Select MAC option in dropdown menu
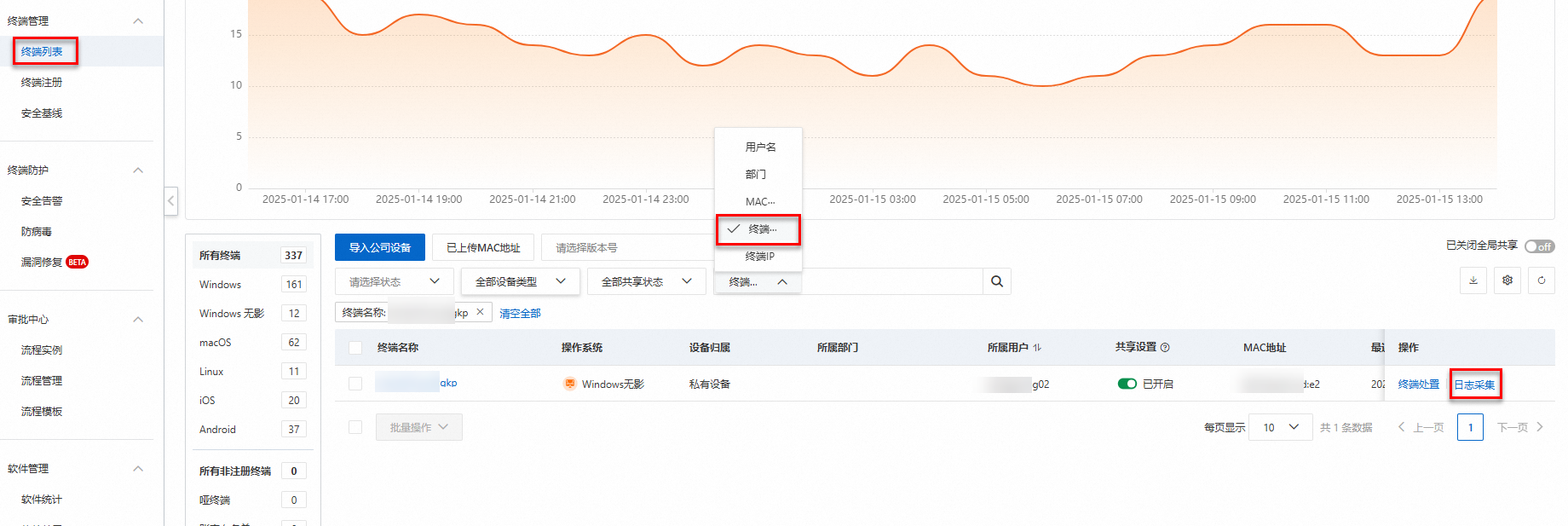The image size is (1568, 526). [758, 201]
